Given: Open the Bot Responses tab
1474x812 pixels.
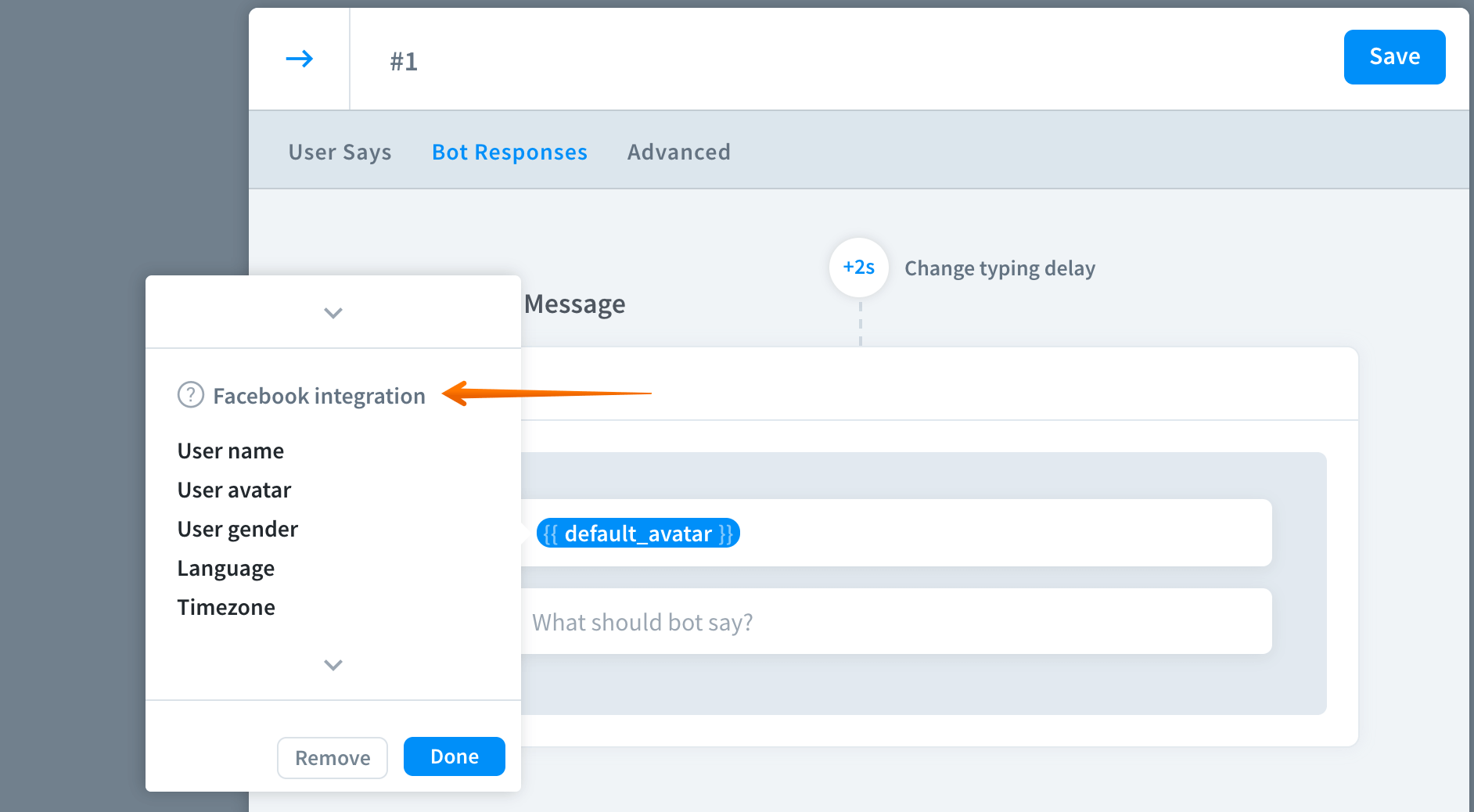Looking at the screenshot, I should pos(509,152).
